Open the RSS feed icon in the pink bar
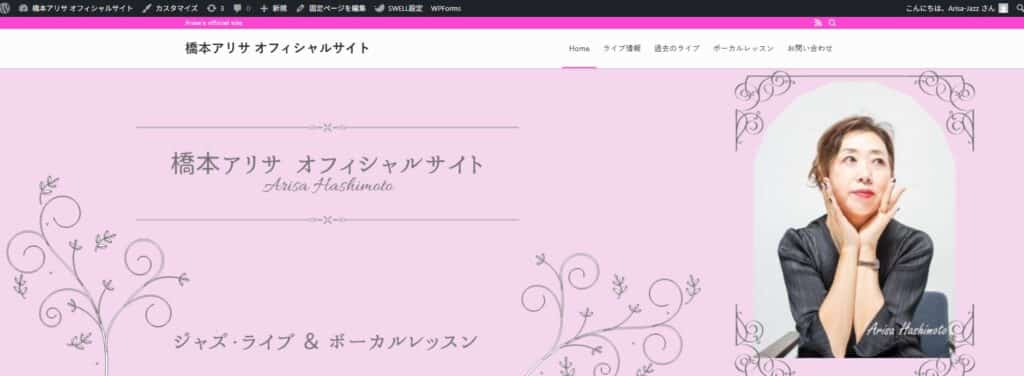 (x=818, y=23)
